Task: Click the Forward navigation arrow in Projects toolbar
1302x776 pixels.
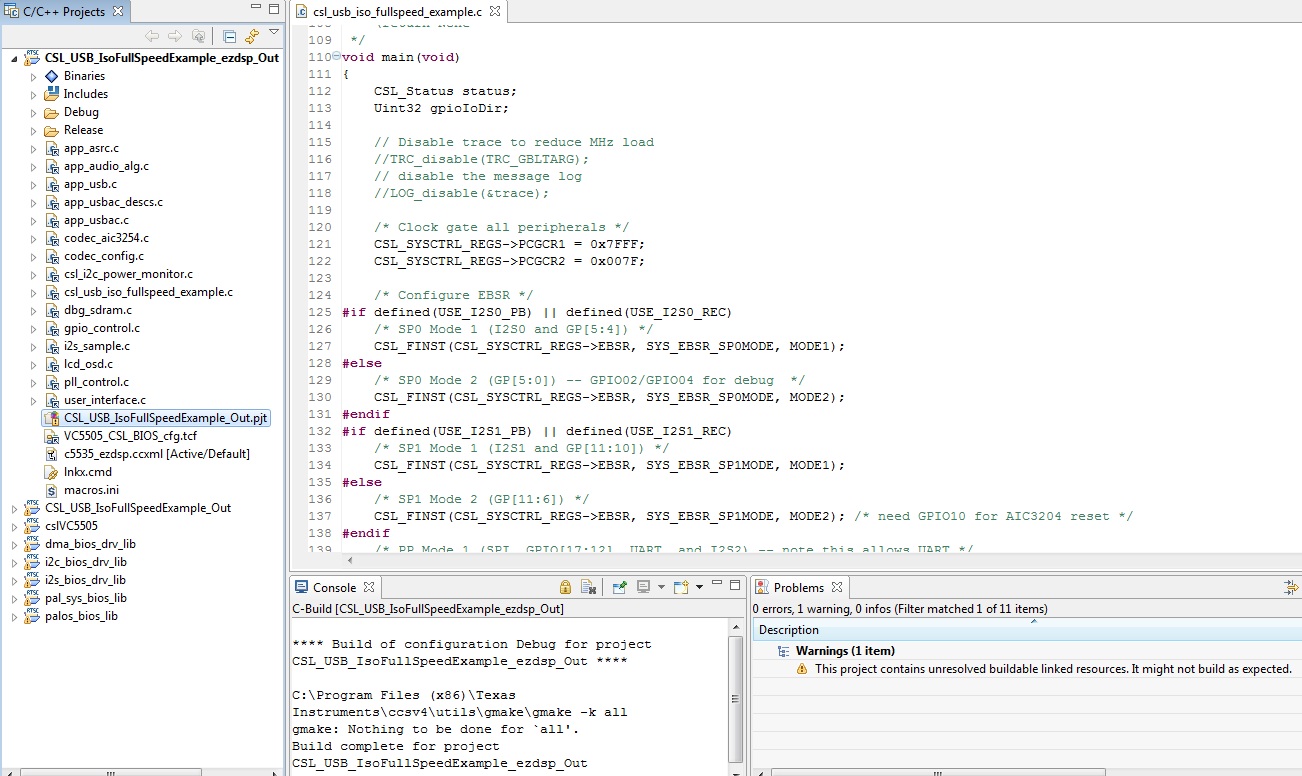Action: (175, 36)
